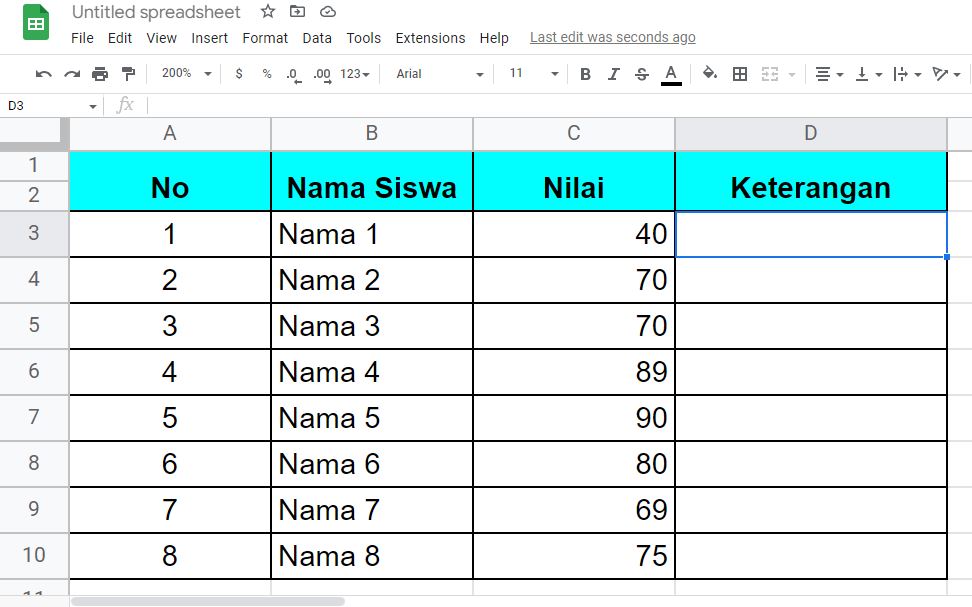
Task: Toggle italic formatting
Action: [613, 74]
